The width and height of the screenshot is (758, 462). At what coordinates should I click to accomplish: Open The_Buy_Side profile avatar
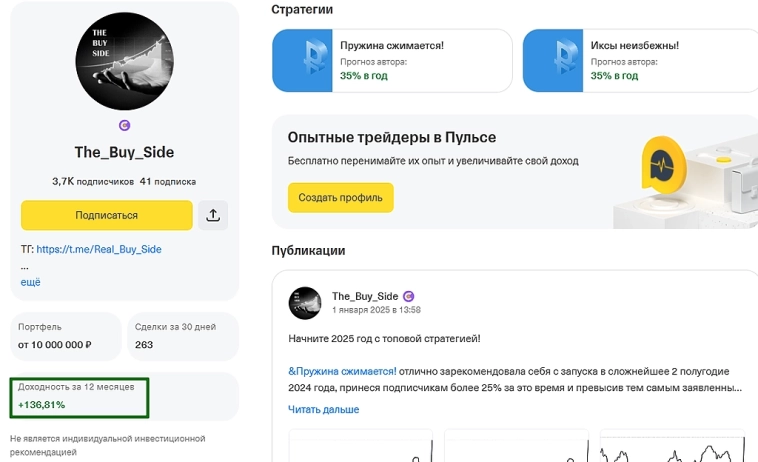124,61
